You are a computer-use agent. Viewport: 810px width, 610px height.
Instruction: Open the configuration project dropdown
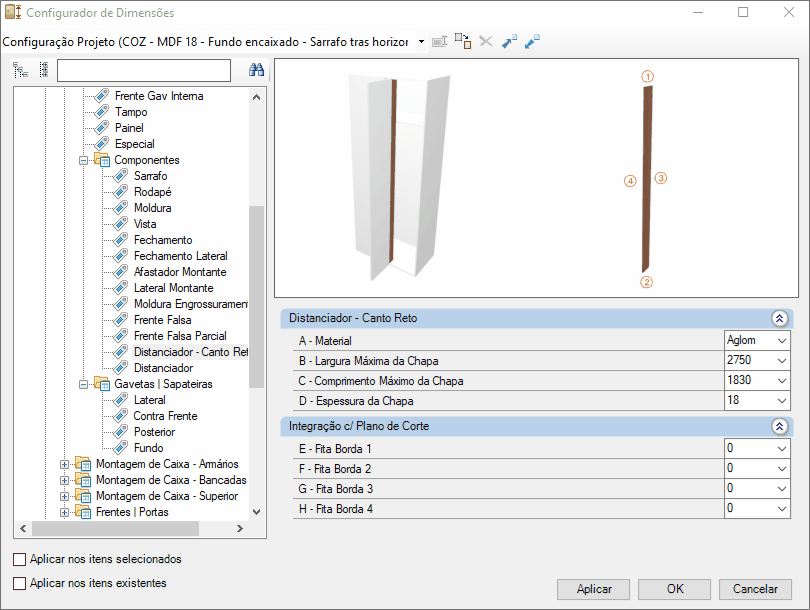coord(422,41)
